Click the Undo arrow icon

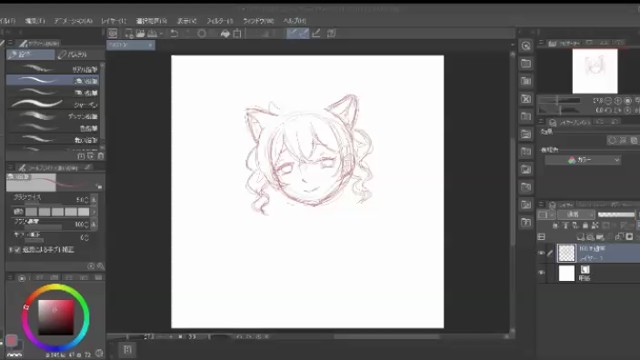point(174,33)
